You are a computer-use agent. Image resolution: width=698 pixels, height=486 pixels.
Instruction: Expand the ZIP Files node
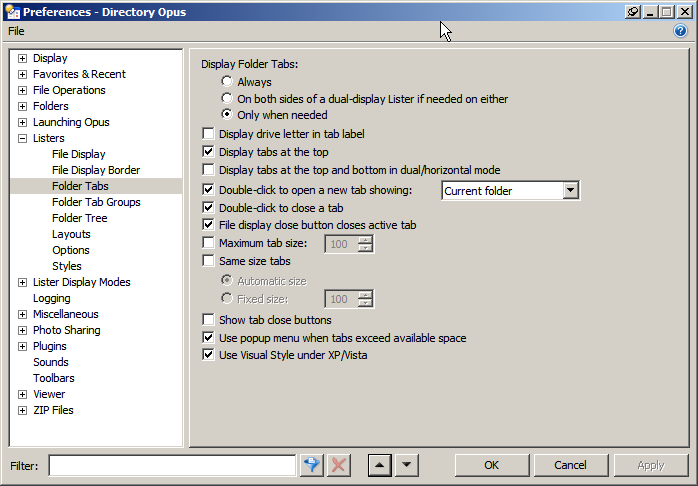click(22, 410)
